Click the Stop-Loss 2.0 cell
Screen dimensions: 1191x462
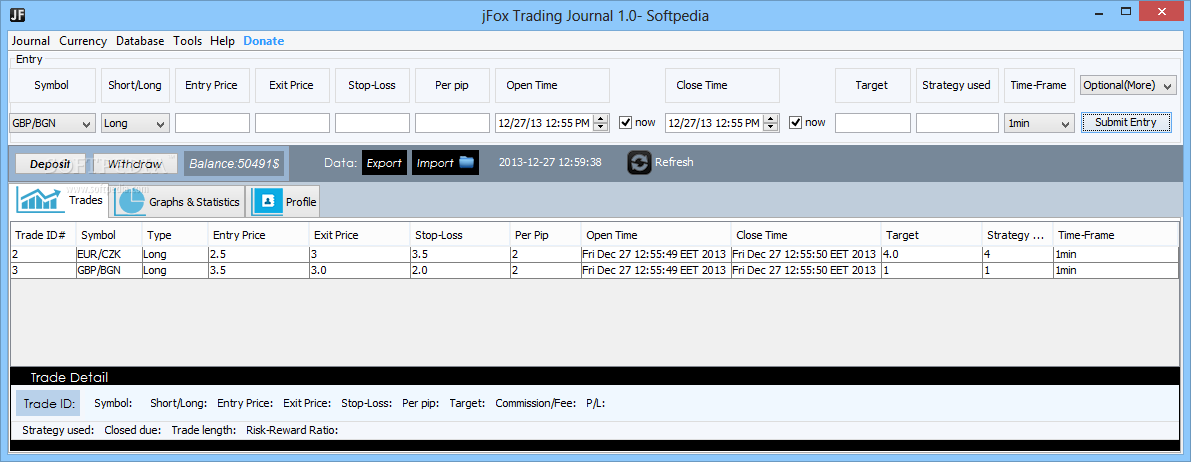click(x=459, y=271)
